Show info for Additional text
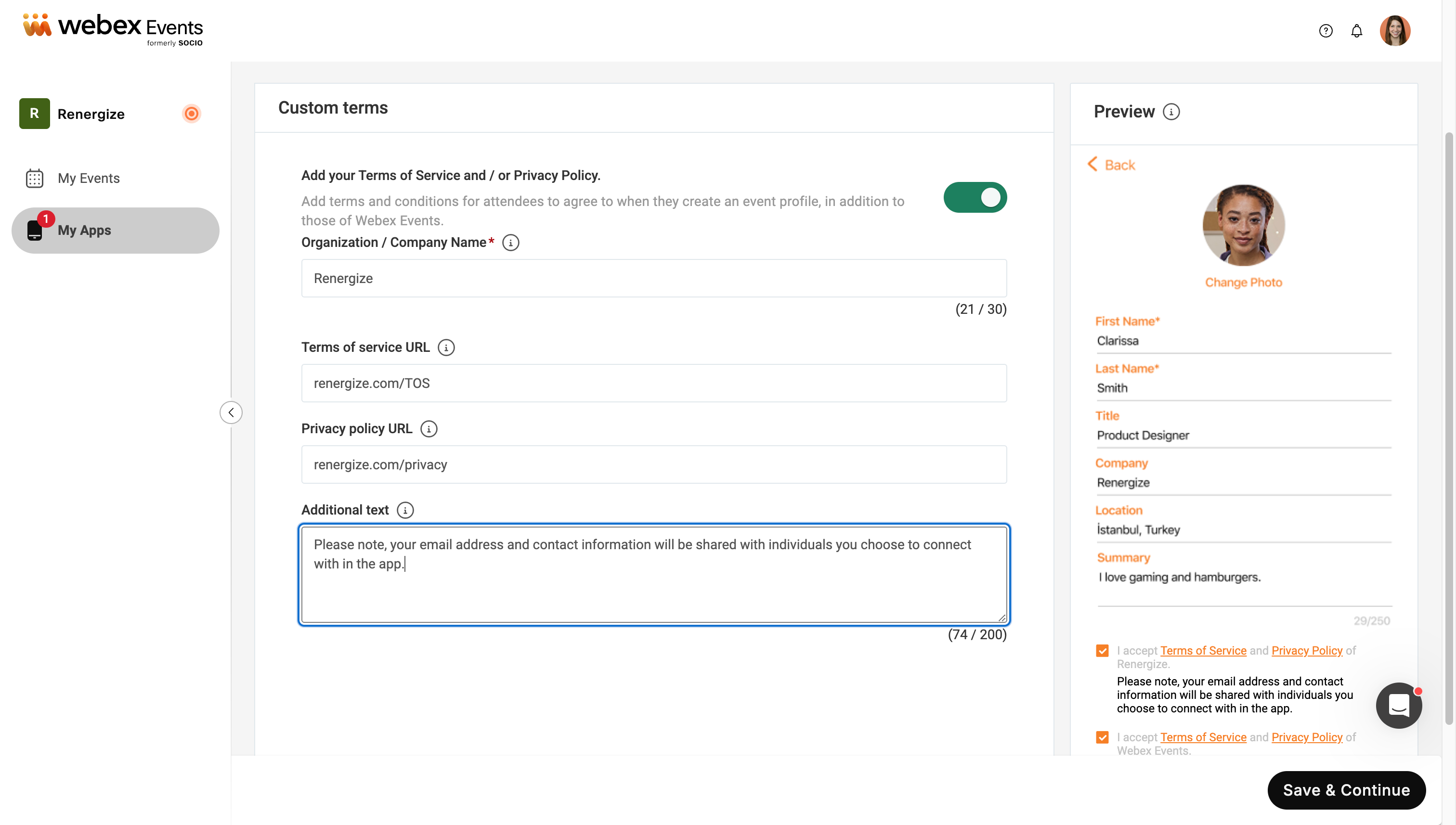Viewport: 1456px width, 825px height. click(x=404, y=510)
